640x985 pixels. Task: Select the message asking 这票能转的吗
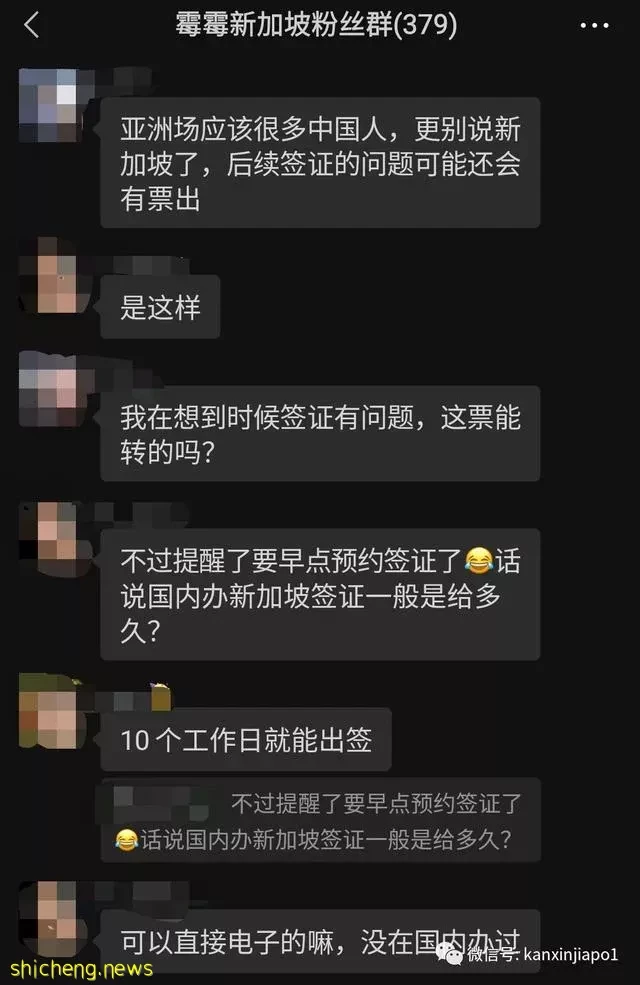click(320, 433)
